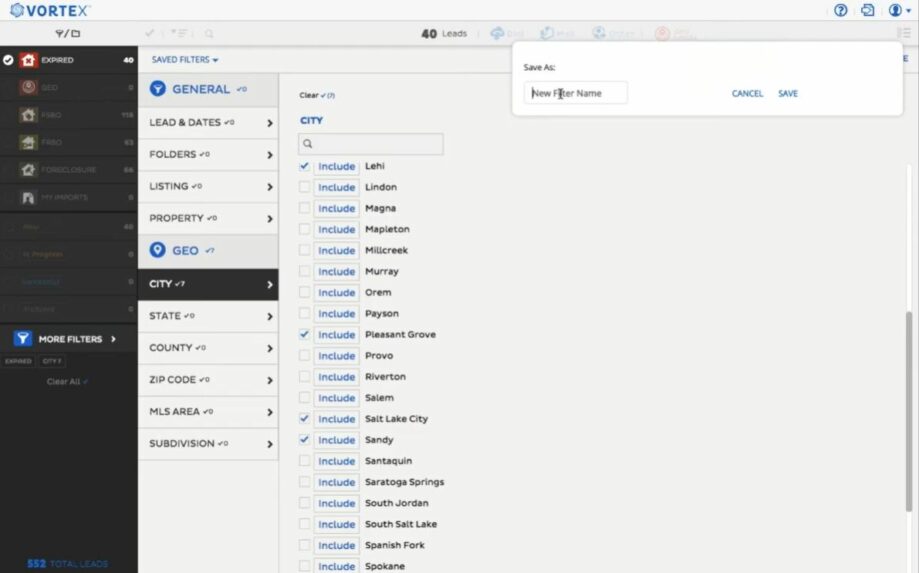Click the Expired selected check circle

[8, 60]
